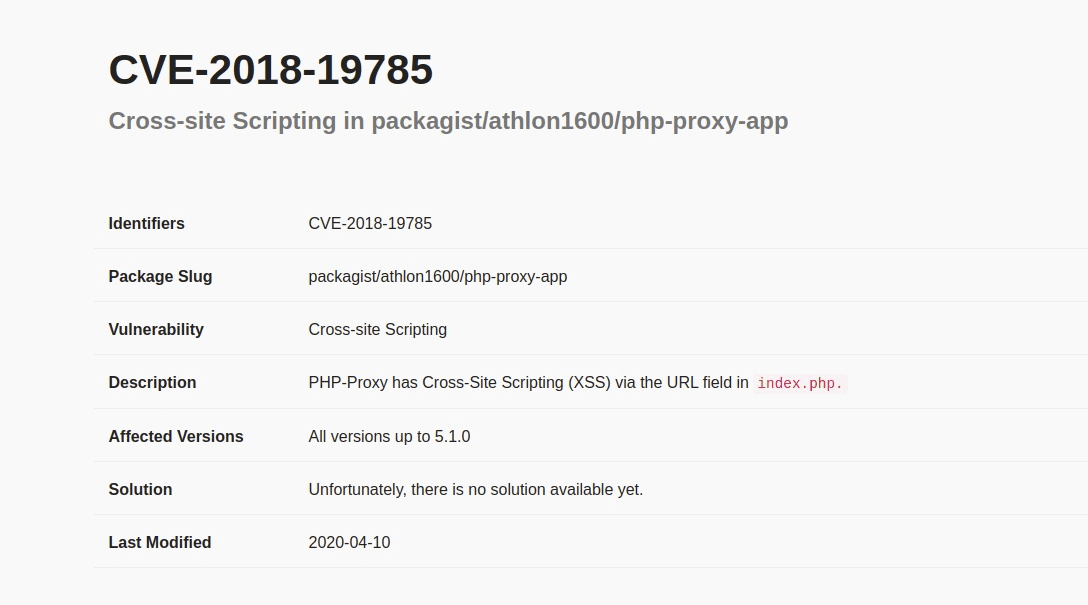The image size is (1088, 605).
Task: Click the Vulnerability row label
Action: coord(156,329)
